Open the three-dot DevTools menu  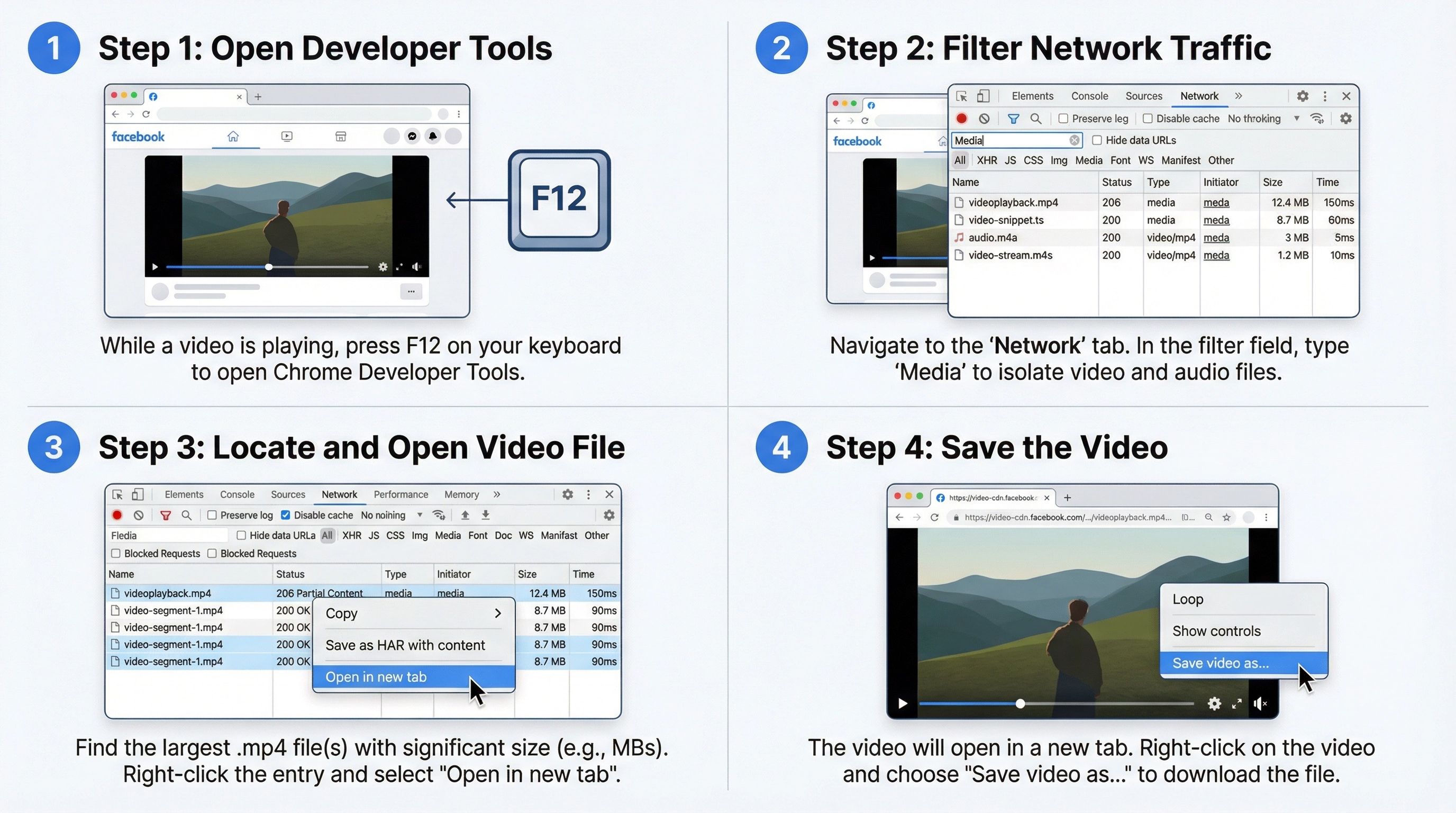coord(1325,96)
